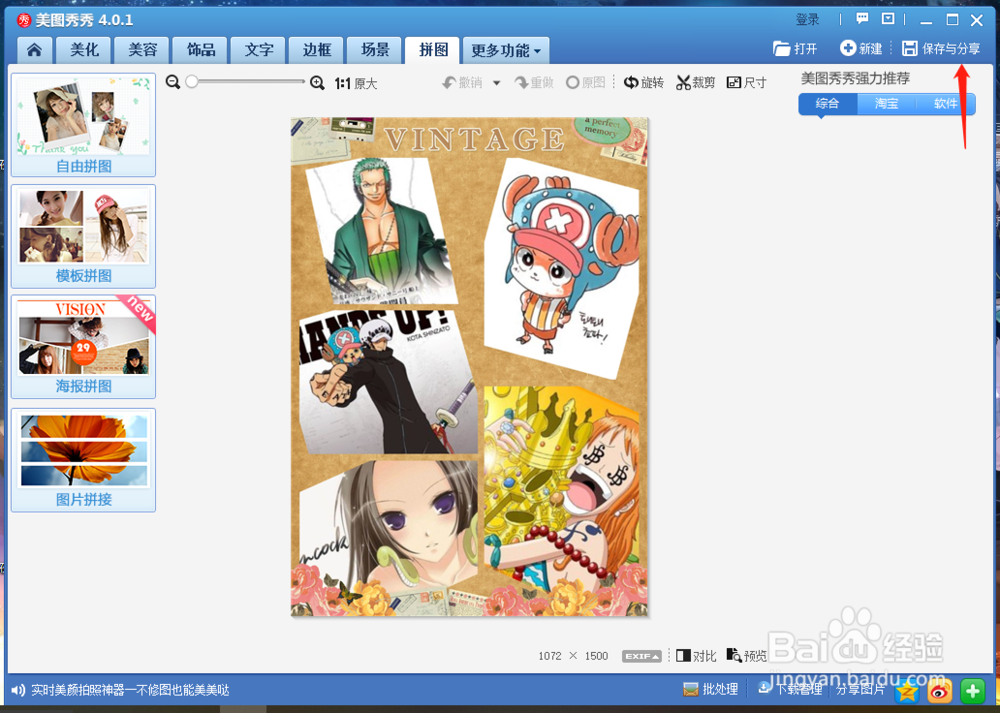Open the 更多功能 dropdown menu
The width and height of the screenshot is (1000, 713).
[505, 49]
